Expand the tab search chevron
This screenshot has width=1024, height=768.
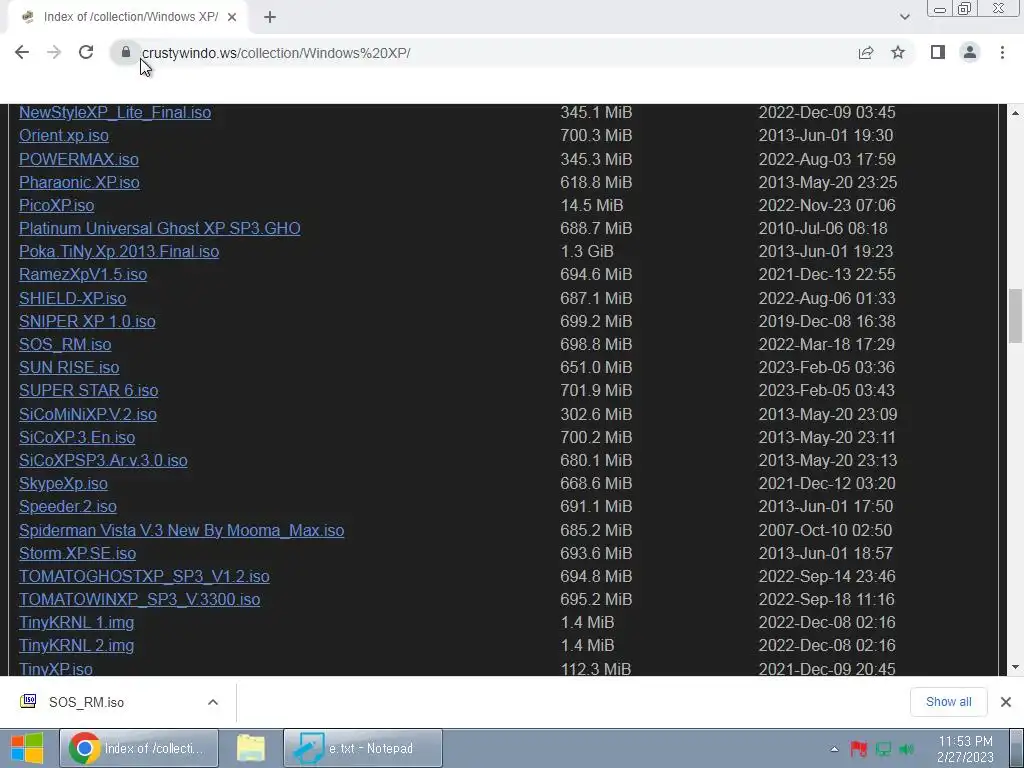(904, 17)
